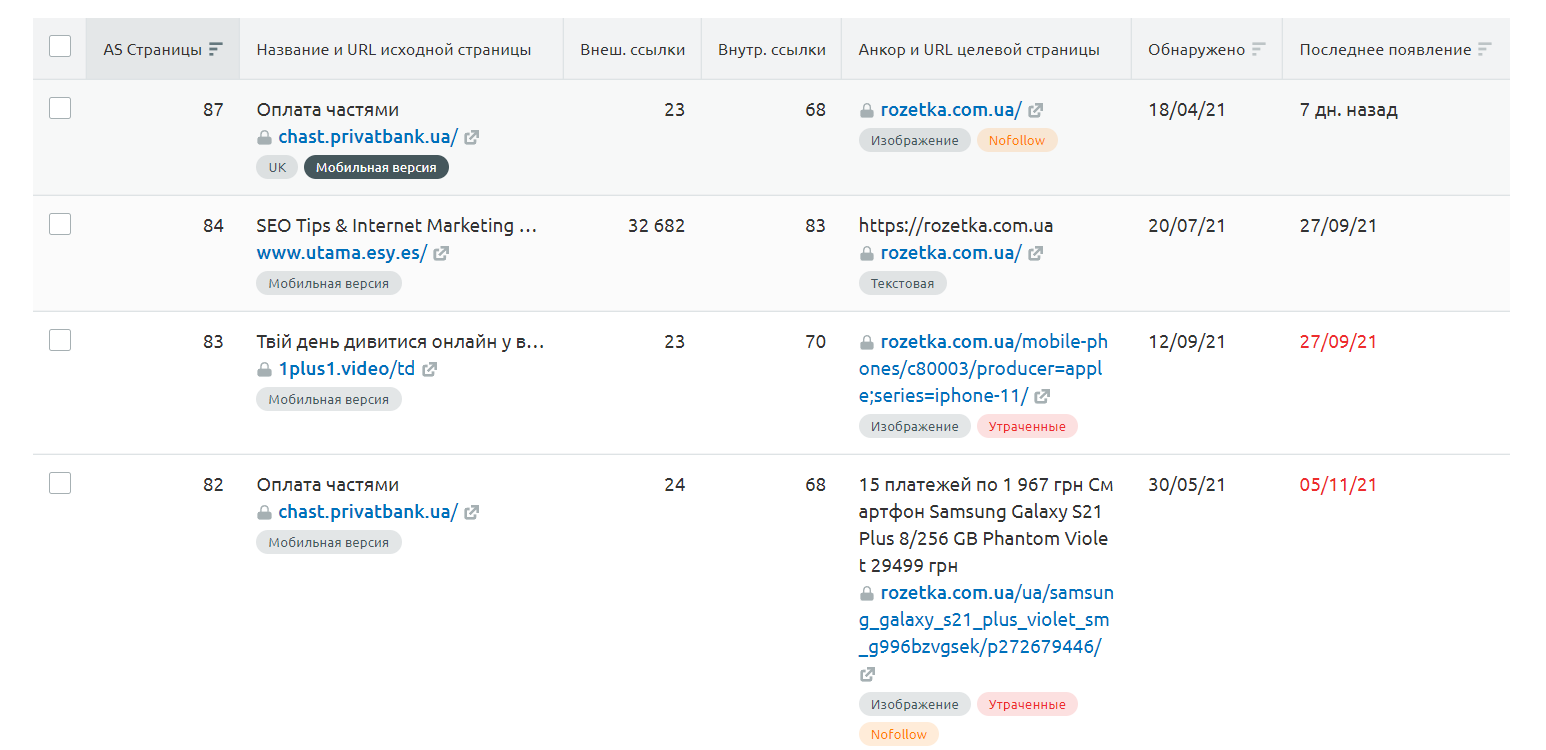Open rozetka samsung_galaxy_s21_plus_violet link

pyautogui.click(x=987, y=620)
